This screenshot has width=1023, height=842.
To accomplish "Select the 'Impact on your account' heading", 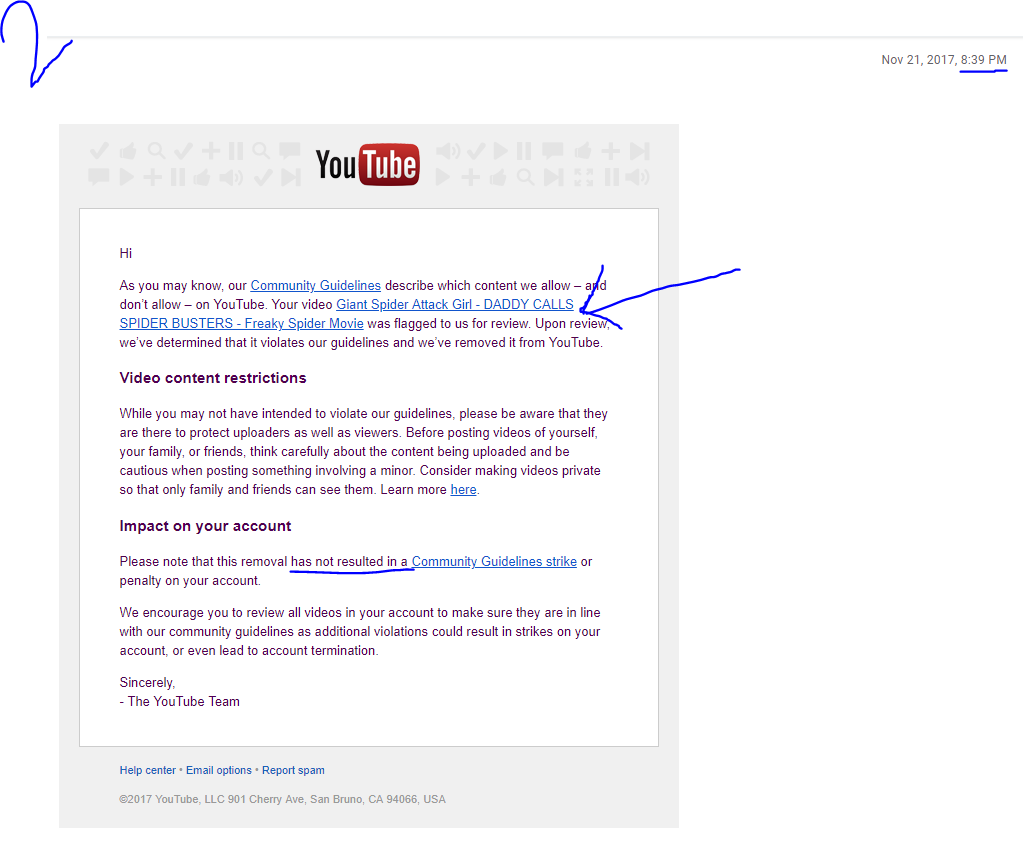I will (x=205, y=526).
